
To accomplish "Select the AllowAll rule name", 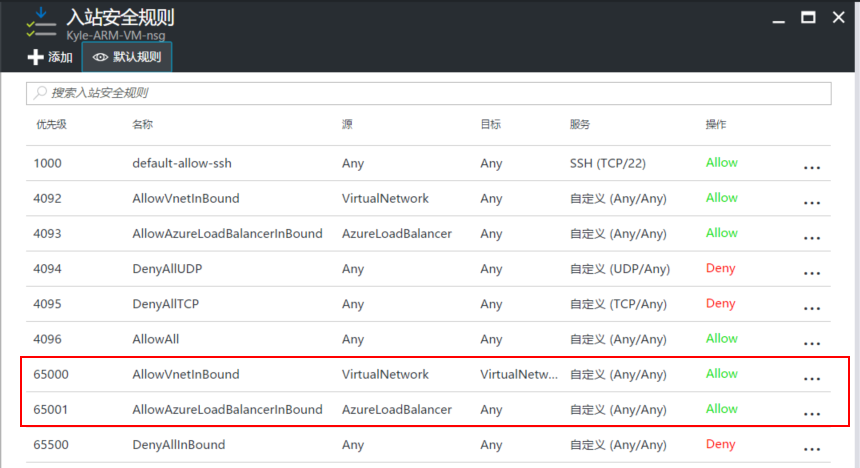I will coord(155,339).
